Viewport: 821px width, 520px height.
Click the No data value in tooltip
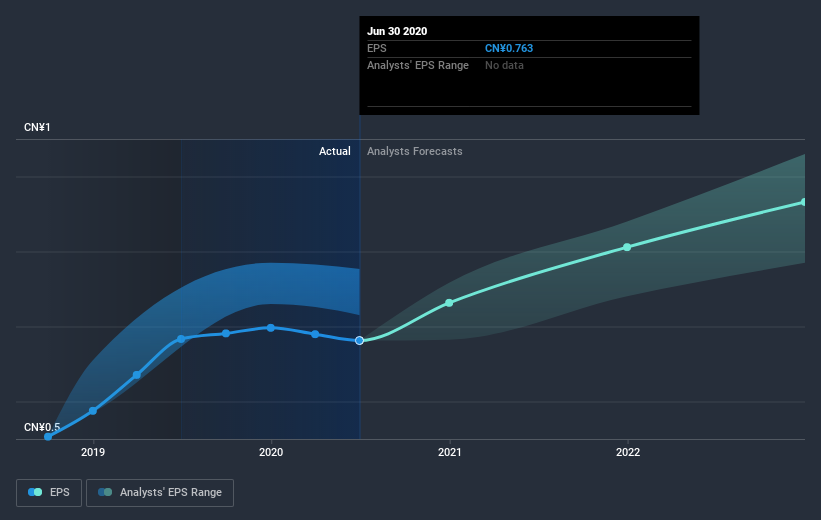pos(504,65)
